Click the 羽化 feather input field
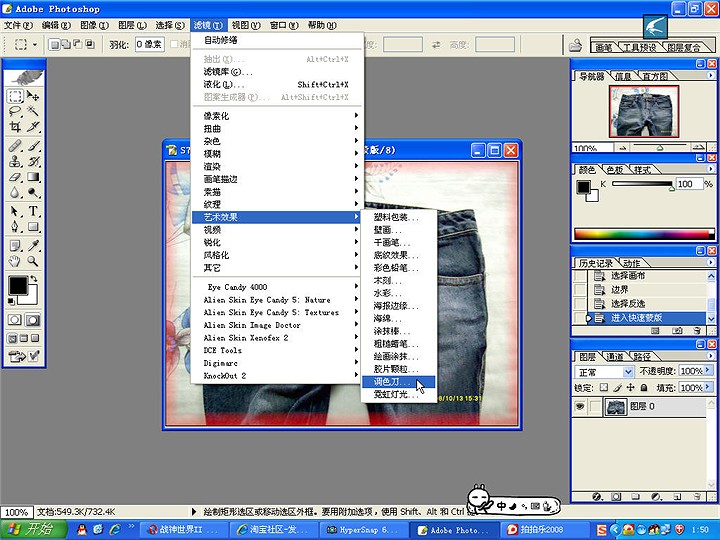Screen dimensions: 720x540 pos(150,45)
